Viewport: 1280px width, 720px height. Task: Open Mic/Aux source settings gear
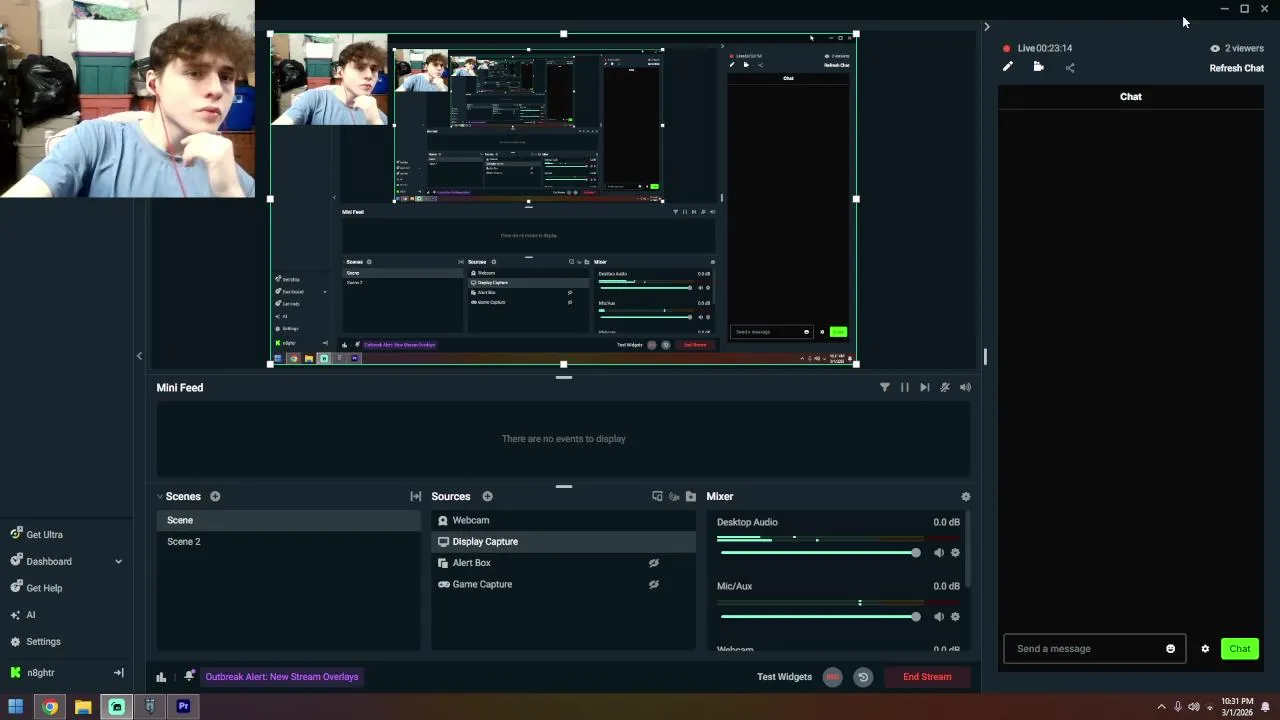[955, 616]
